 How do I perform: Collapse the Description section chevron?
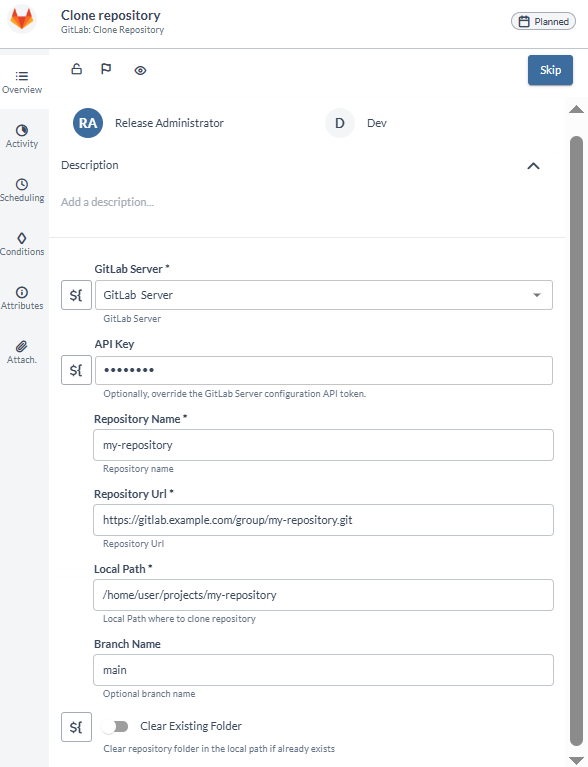pyautogui.click(x=533, y=166)
